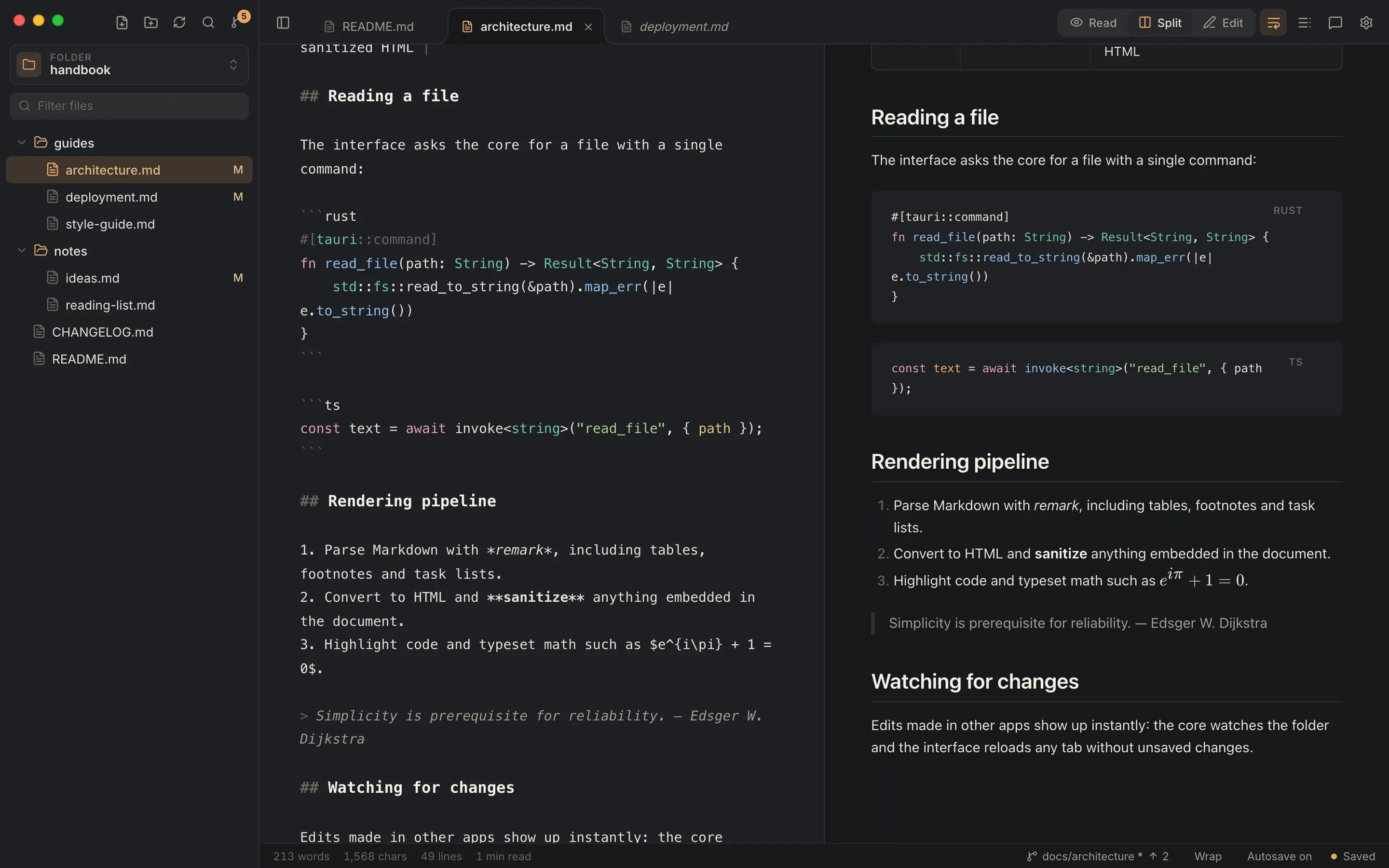Open README.md in the file tree

pos(129,359)
